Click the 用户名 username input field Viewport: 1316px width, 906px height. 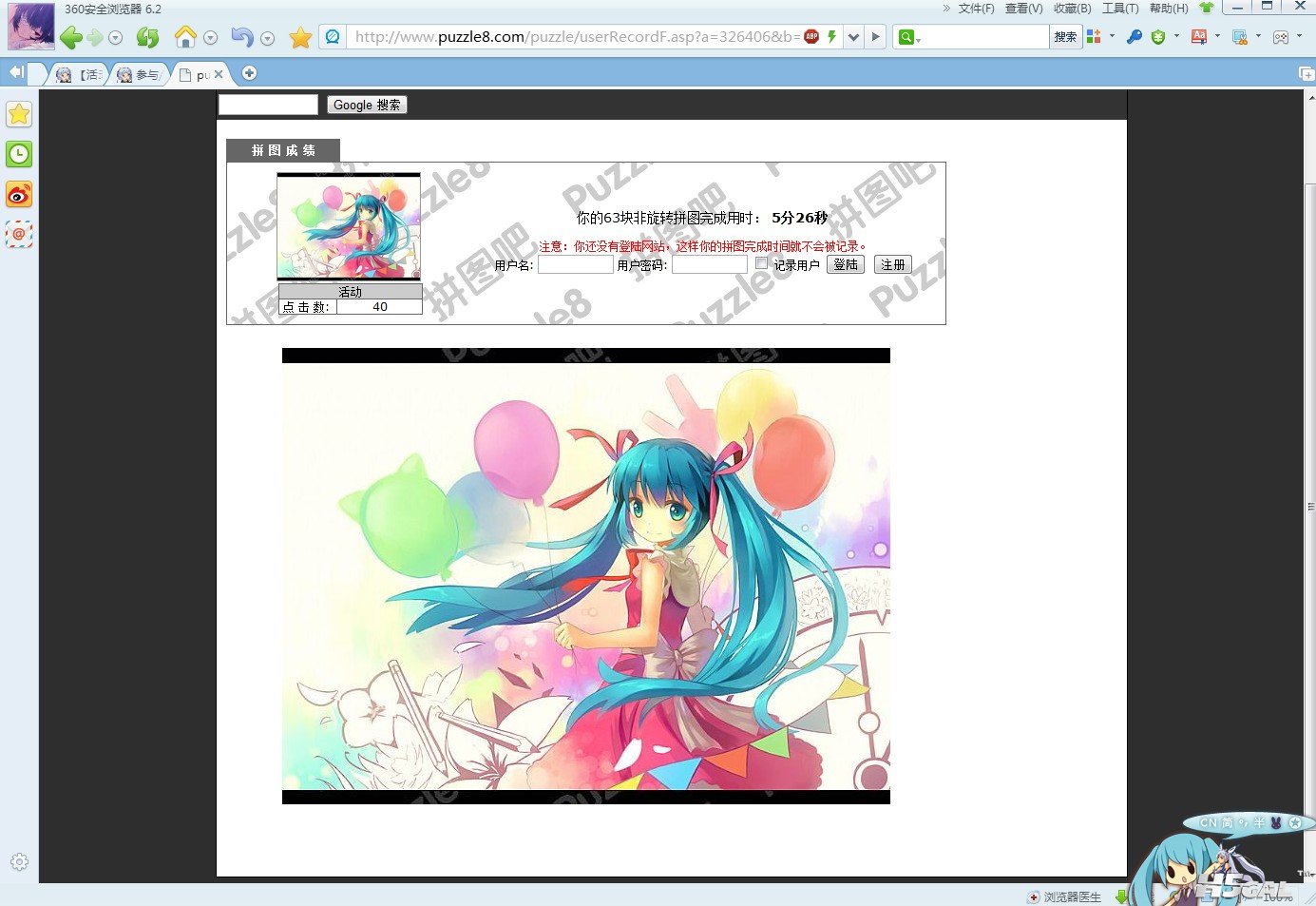(x=575, y=265)
